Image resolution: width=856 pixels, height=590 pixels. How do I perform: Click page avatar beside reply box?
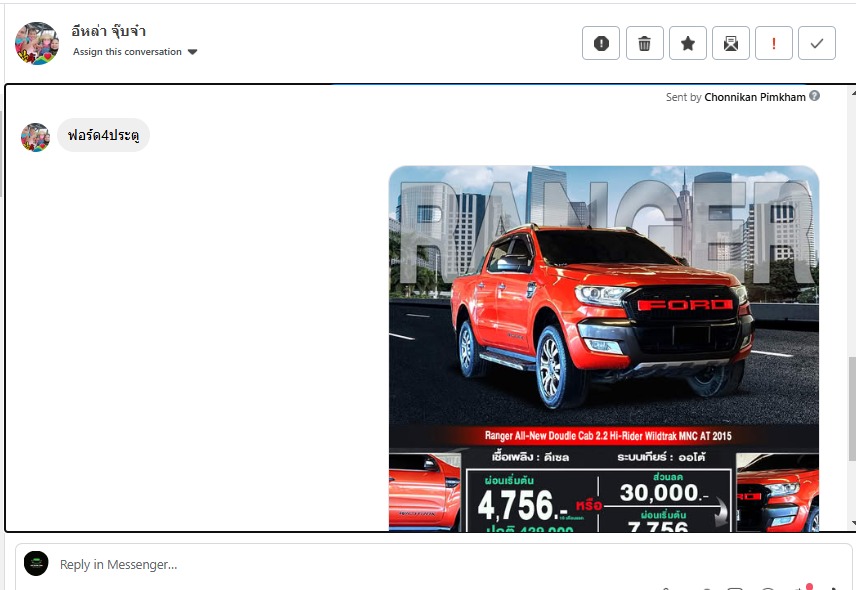click(x=36, y=563)
